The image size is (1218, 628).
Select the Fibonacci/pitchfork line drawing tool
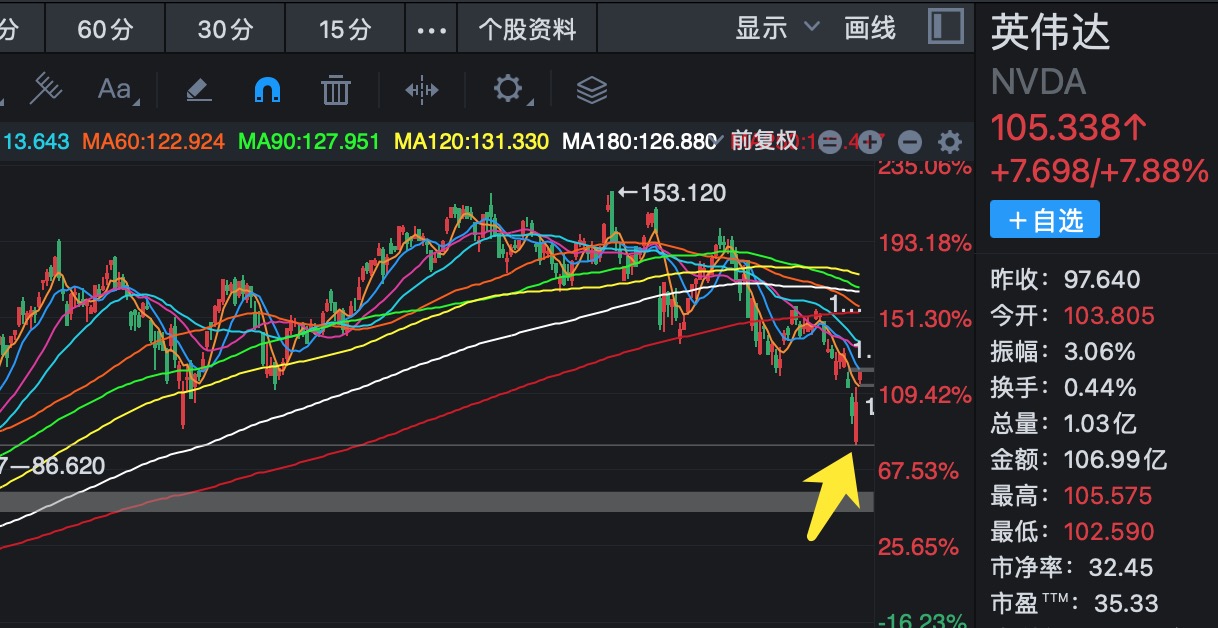point(45,90)
